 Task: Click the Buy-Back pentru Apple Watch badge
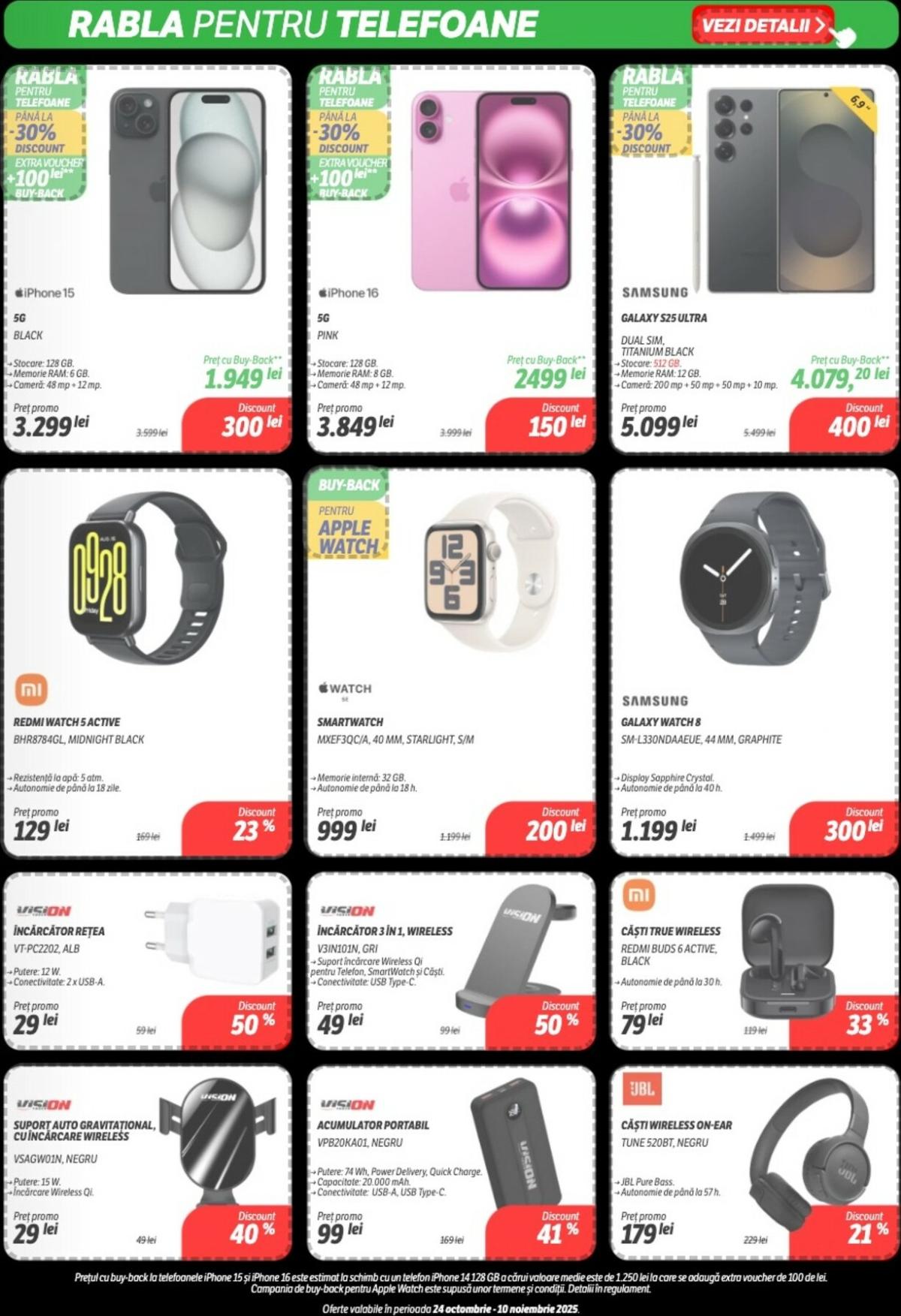tap(348, 516)
